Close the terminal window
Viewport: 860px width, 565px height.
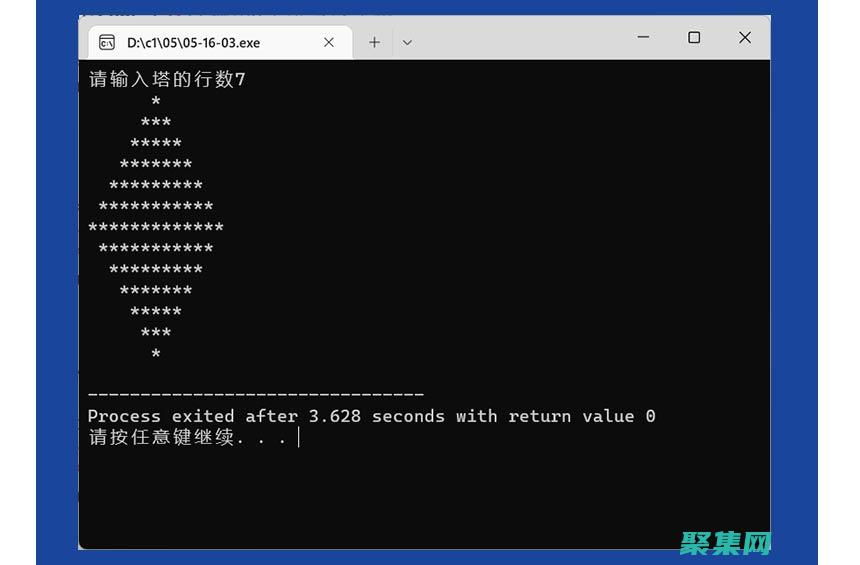point(745,38)
